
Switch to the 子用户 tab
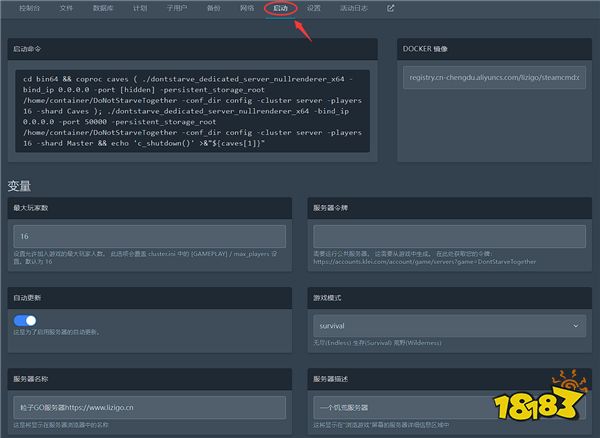coord(175,8)
